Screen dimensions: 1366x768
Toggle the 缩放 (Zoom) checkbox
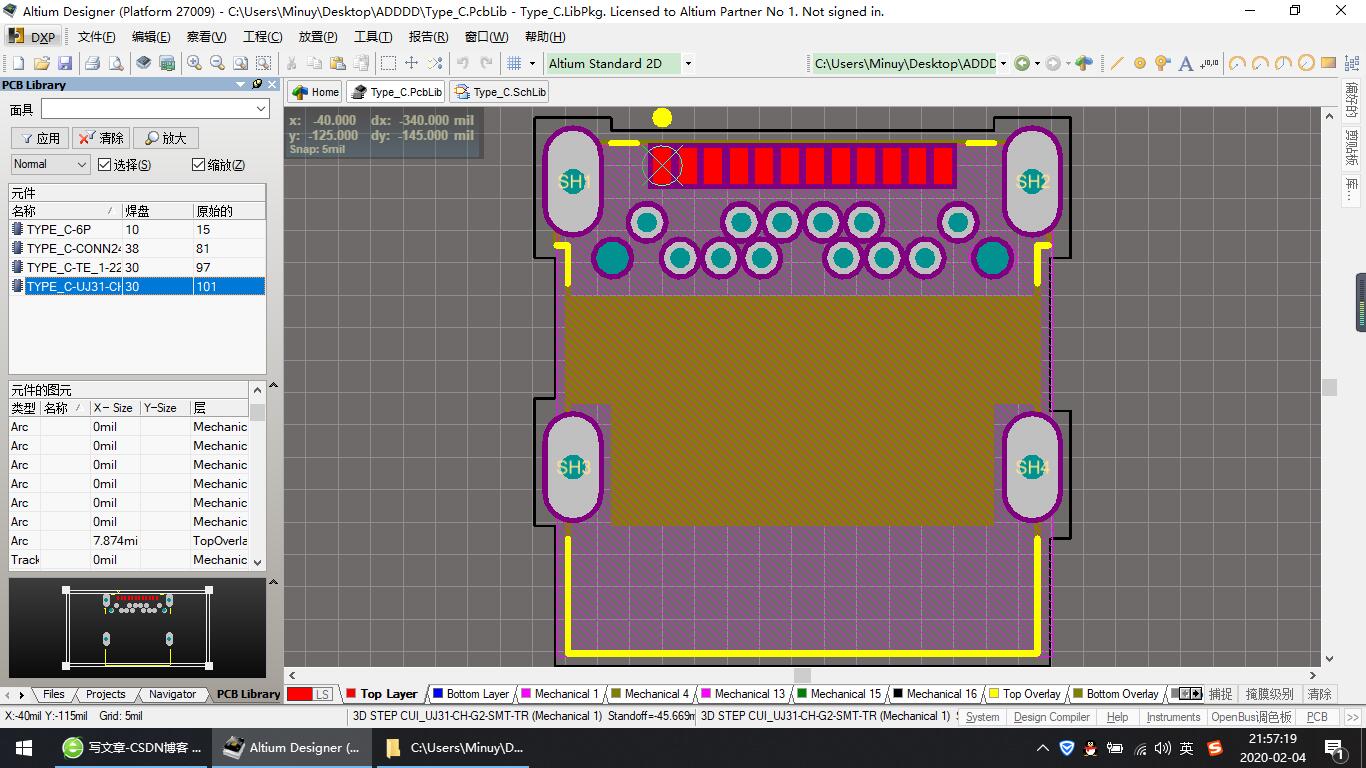198,164
